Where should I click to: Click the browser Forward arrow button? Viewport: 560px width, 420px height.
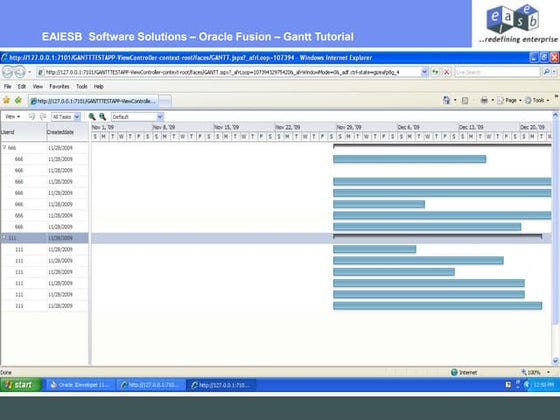(x=20, y=72)
